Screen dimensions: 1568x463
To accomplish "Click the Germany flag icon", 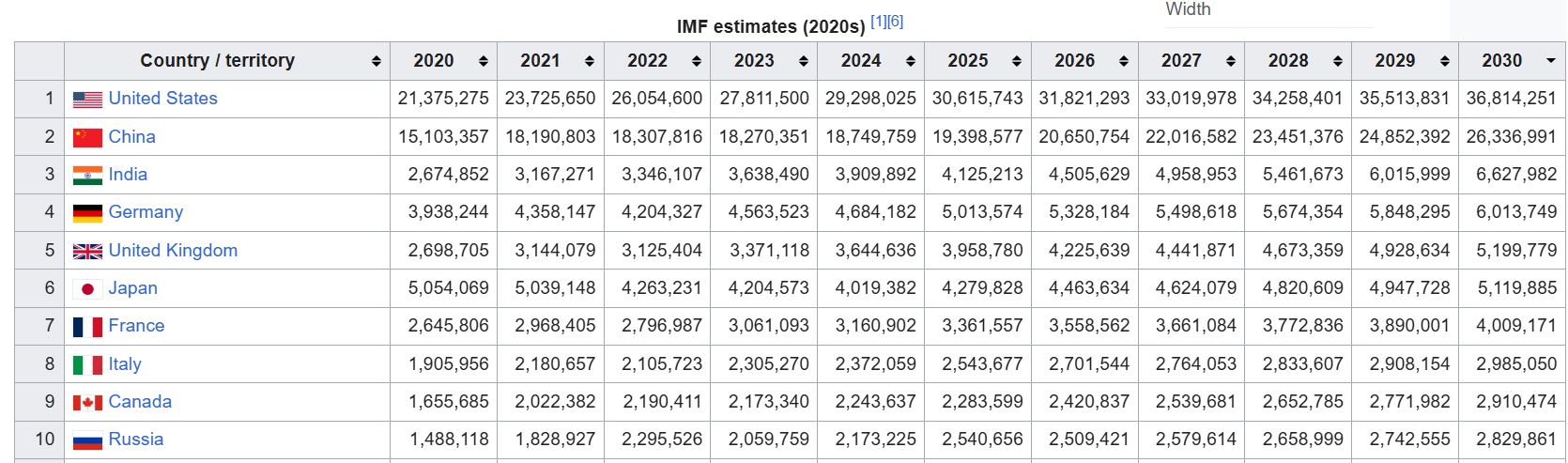I will point(87,213).
